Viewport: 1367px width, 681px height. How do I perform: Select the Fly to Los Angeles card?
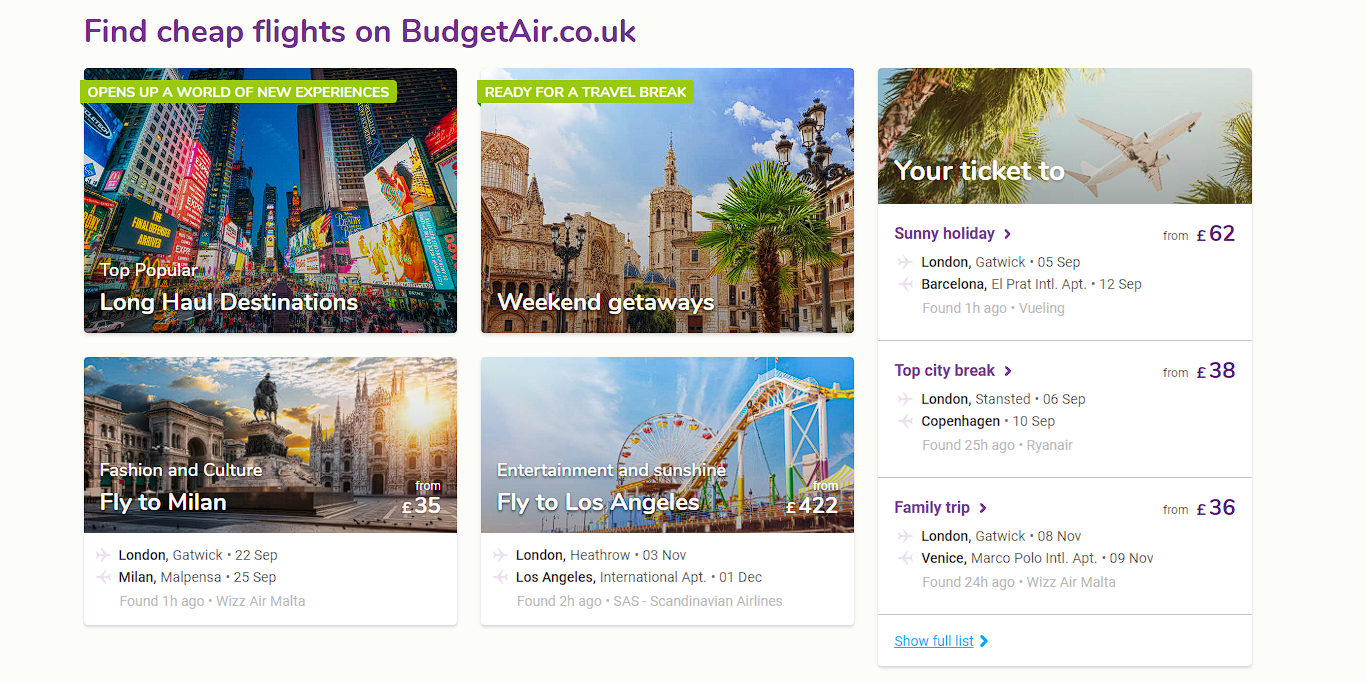click(x=667, y=445)
